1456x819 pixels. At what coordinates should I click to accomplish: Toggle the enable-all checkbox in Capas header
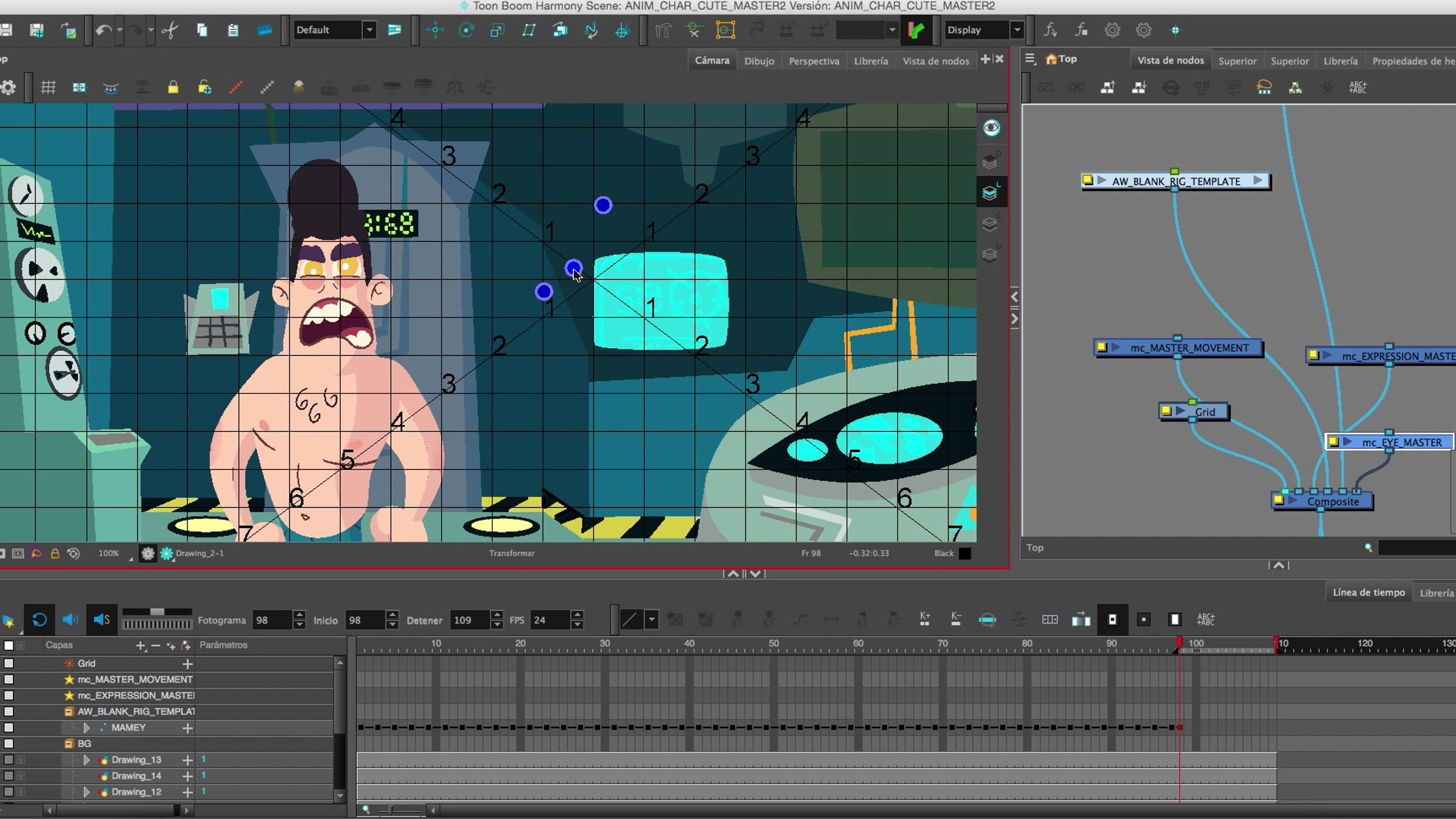8,645
